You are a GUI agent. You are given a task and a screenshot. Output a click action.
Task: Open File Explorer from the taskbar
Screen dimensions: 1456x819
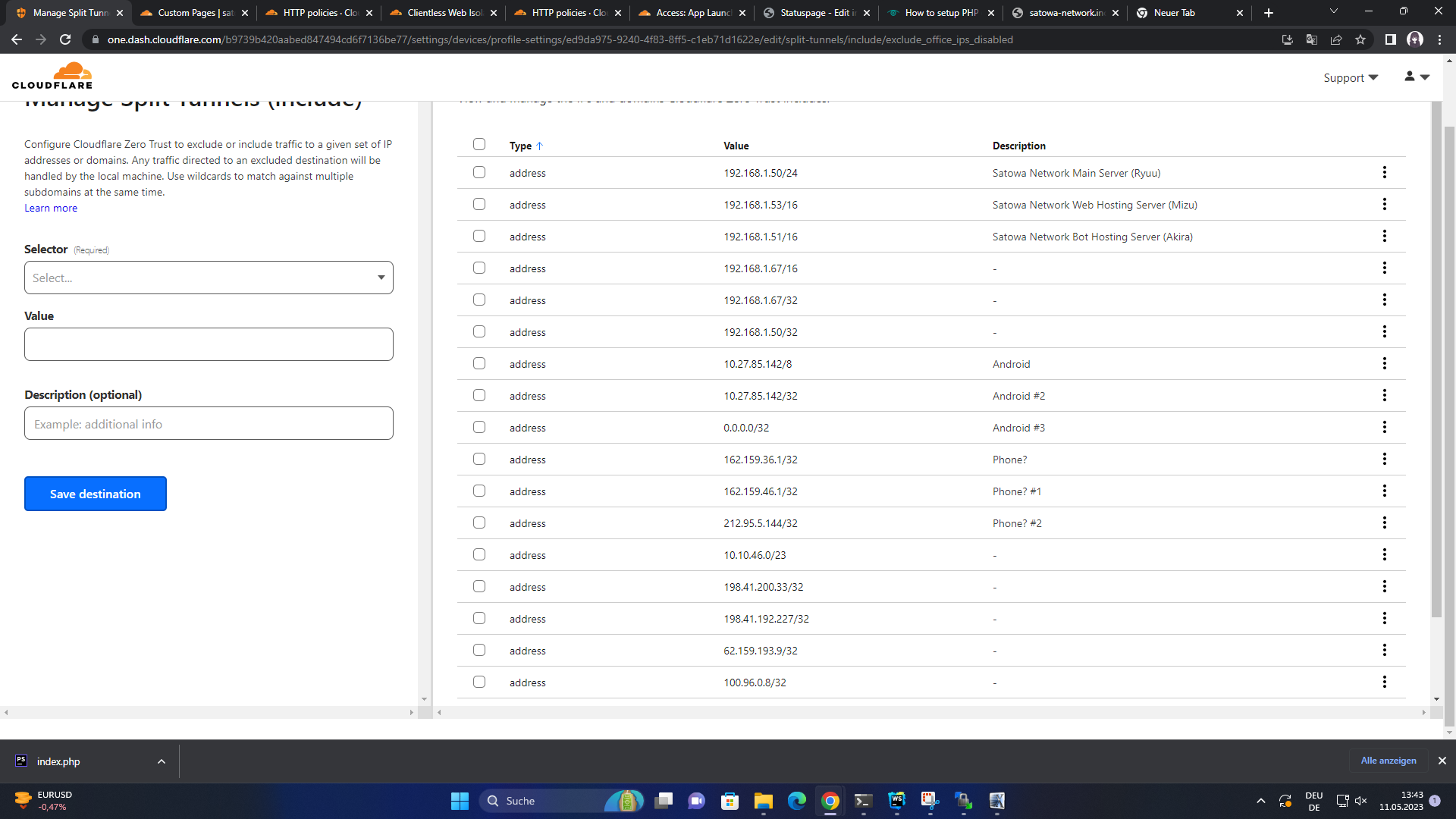(763, 801)
